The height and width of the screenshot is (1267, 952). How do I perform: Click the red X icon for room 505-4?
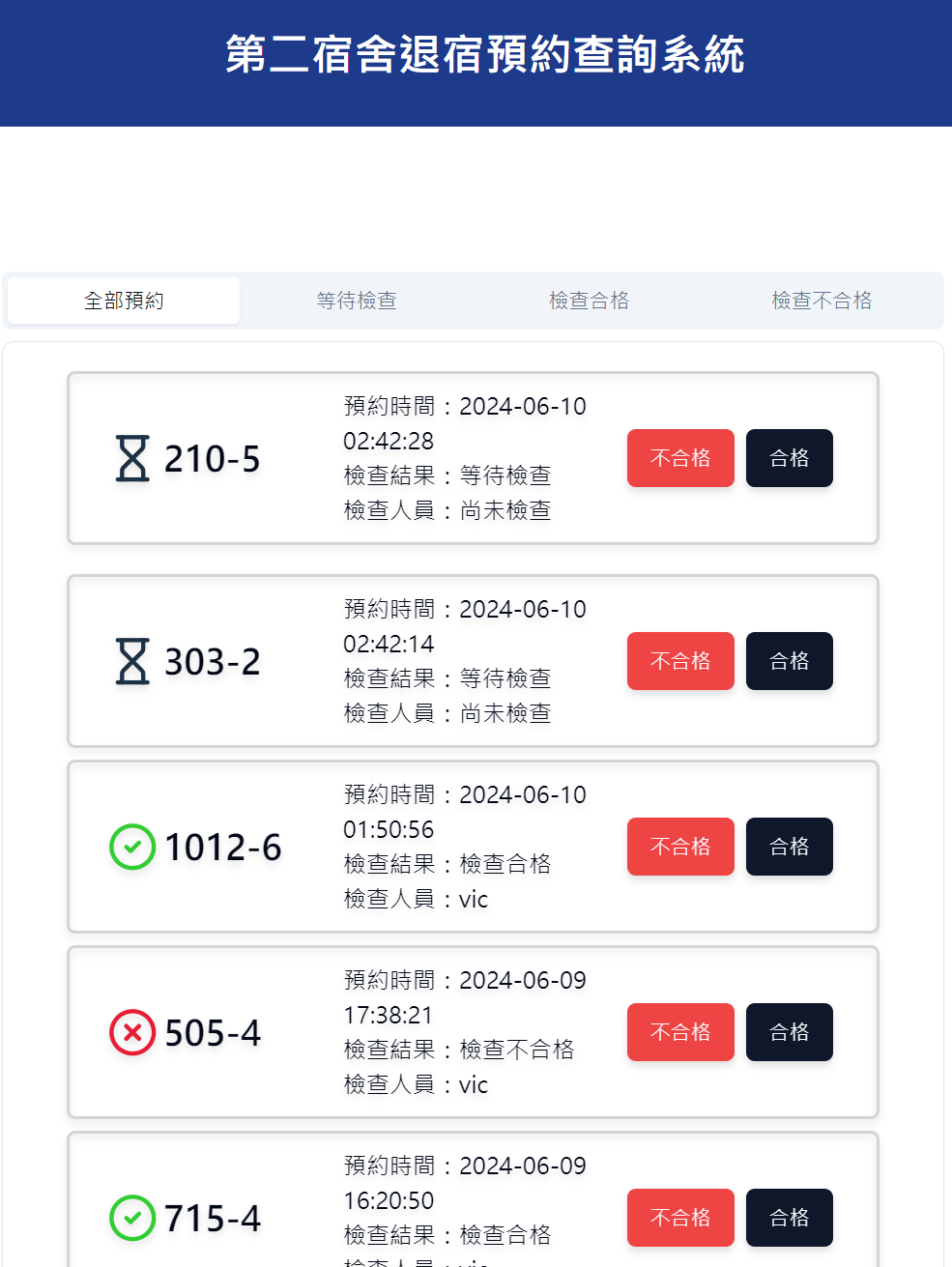tap(131, 1032)
